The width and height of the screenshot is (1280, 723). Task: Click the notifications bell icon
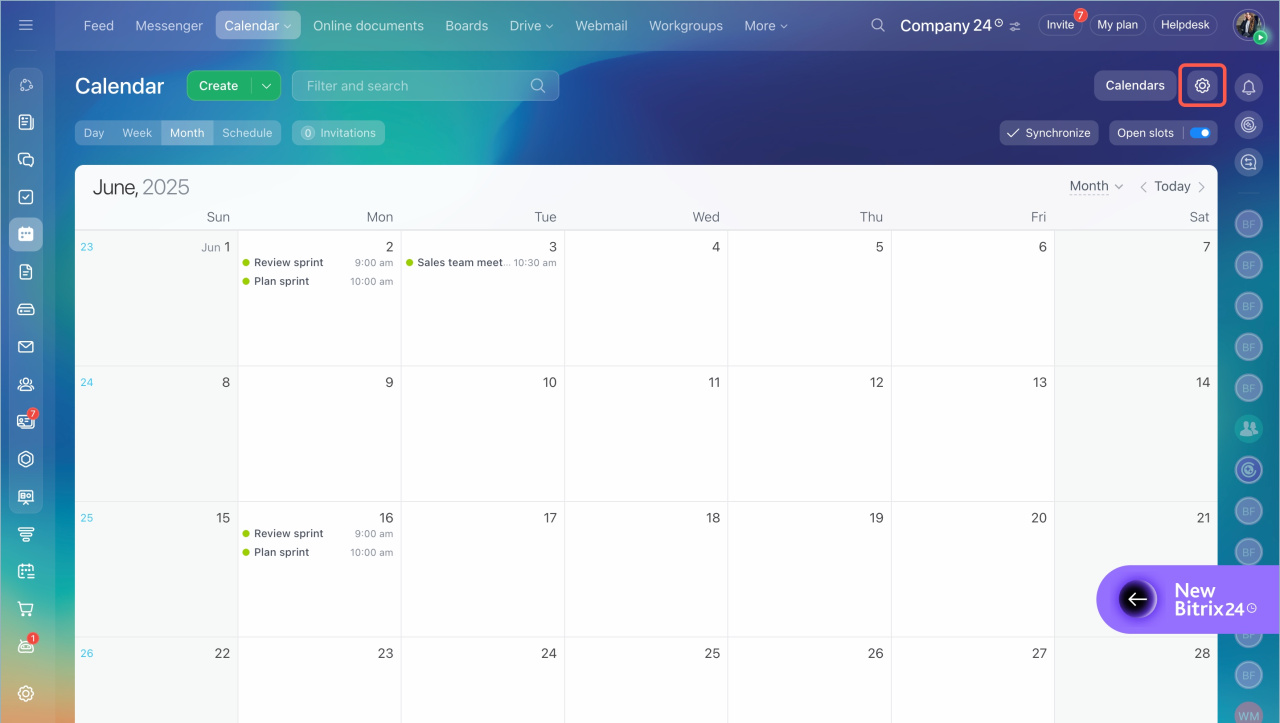coord(1248,88)
